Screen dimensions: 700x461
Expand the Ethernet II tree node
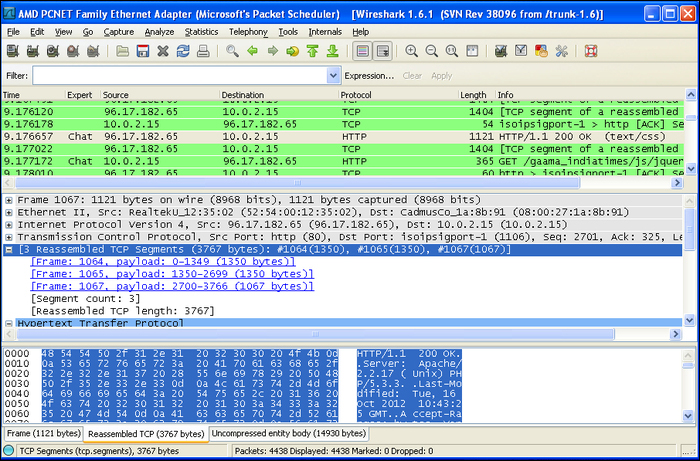click(x=9, y=212)
